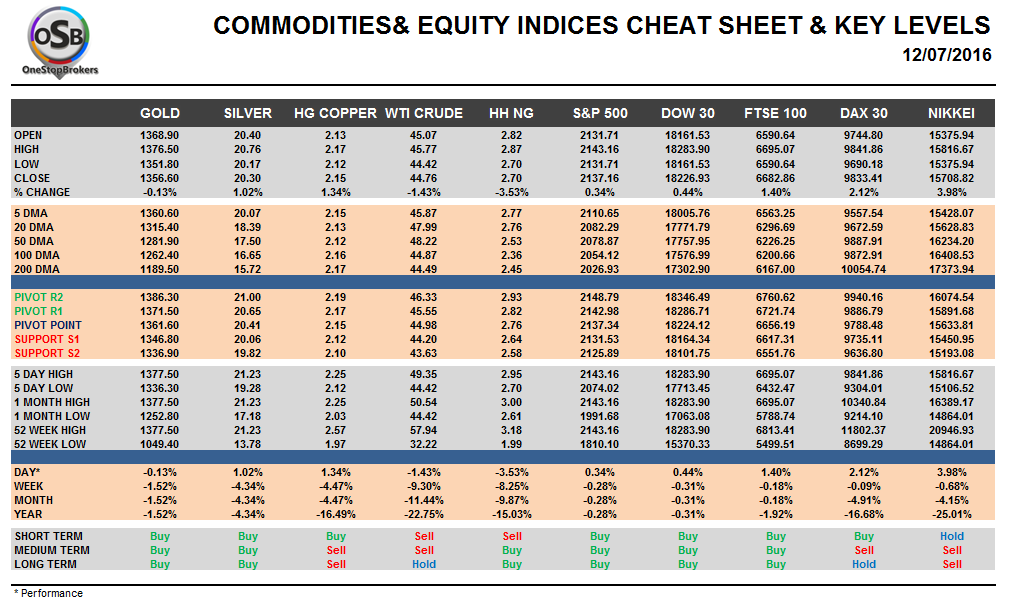Click DAX 30 LONG TERM Hold signal
1013x604 pixels.
[864, 564]
